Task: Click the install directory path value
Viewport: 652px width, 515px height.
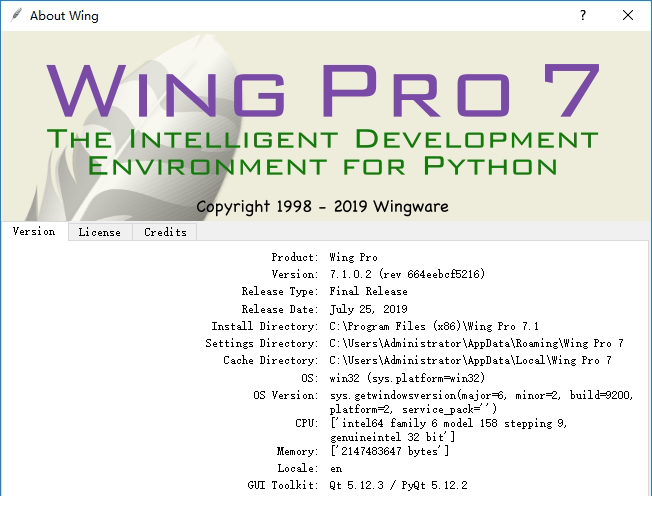Action: pyautogui.click(x=434, y=326)
